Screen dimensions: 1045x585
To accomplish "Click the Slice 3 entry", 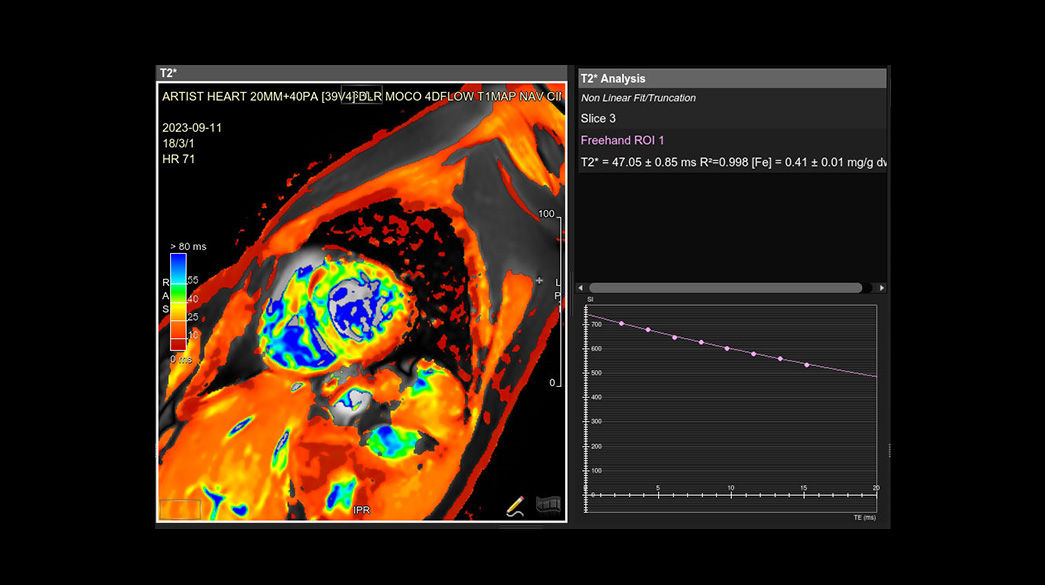I will coord(597,118).
